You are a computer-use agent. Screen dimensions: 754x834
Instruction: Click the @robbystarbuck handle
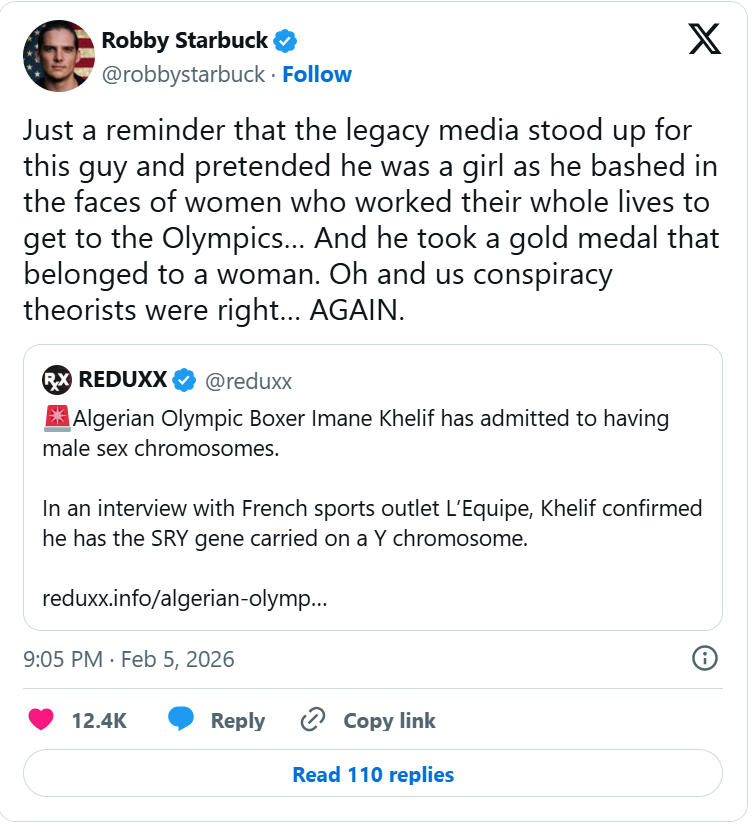(x=183, y=75)
